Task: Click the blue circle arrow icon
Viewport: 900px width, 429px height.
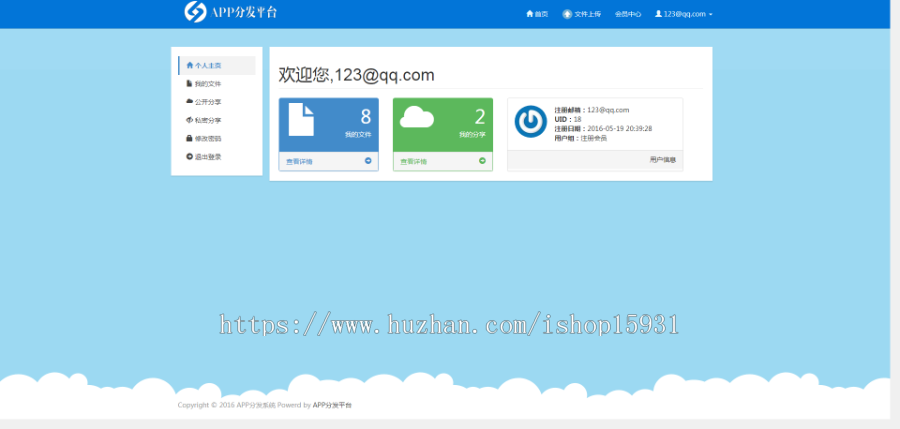Action: (368, 161)
